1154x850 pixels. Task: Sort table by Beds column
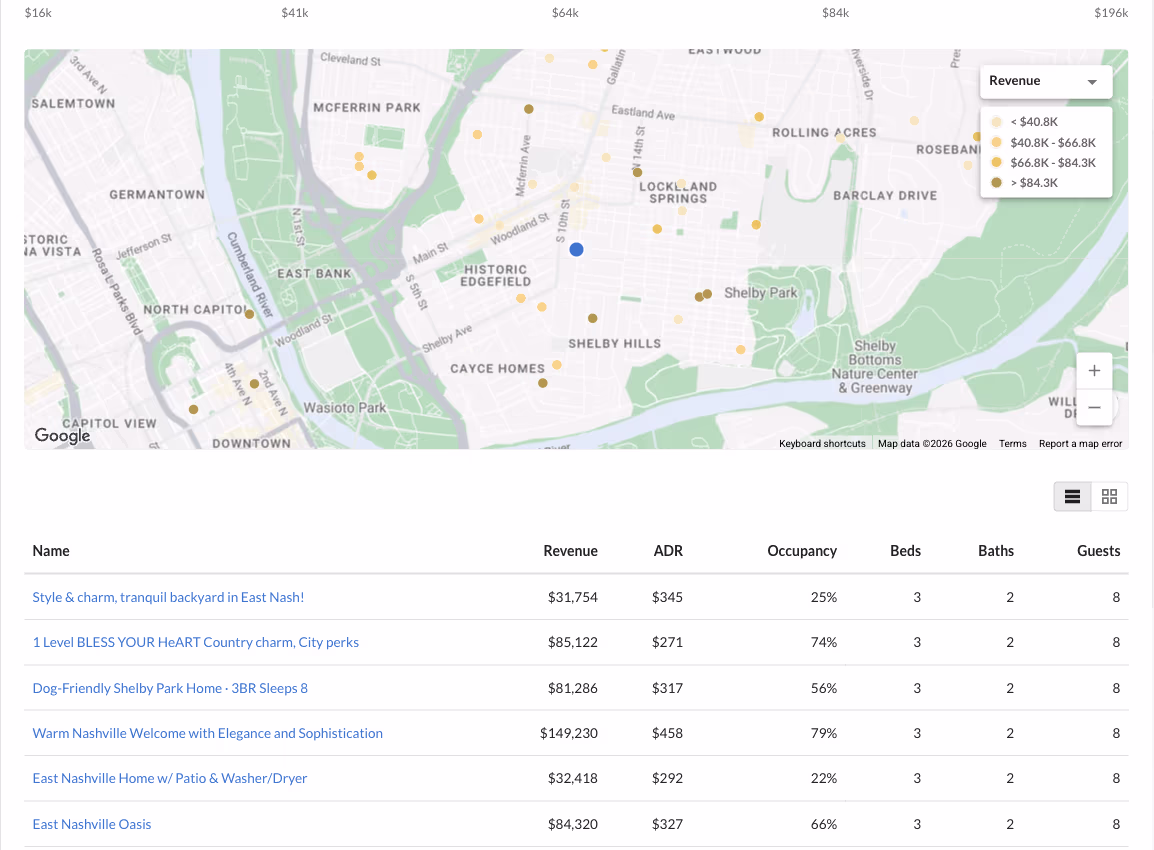click(x=905, y=550)
